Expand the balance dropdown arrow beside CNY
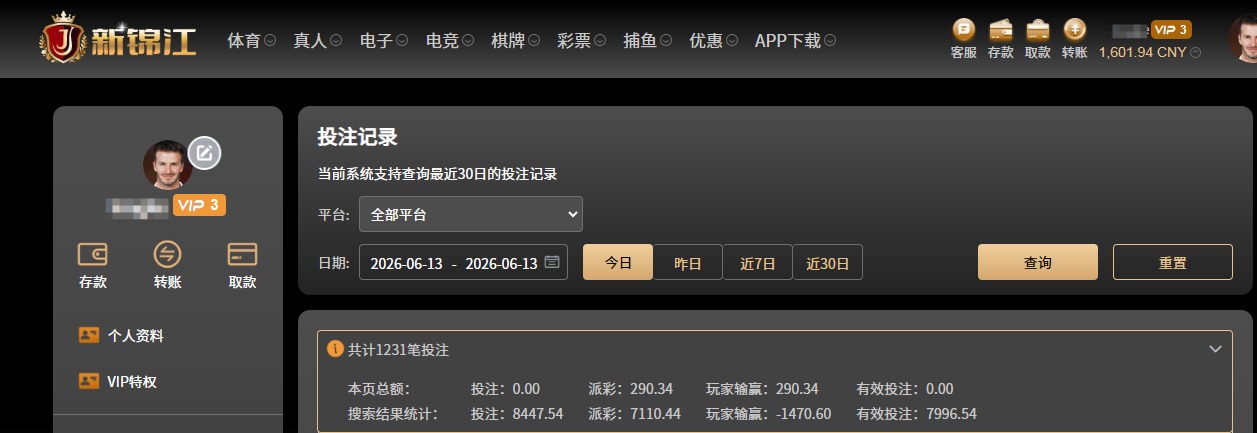The image size is (1257, 433). point(1196,52)
